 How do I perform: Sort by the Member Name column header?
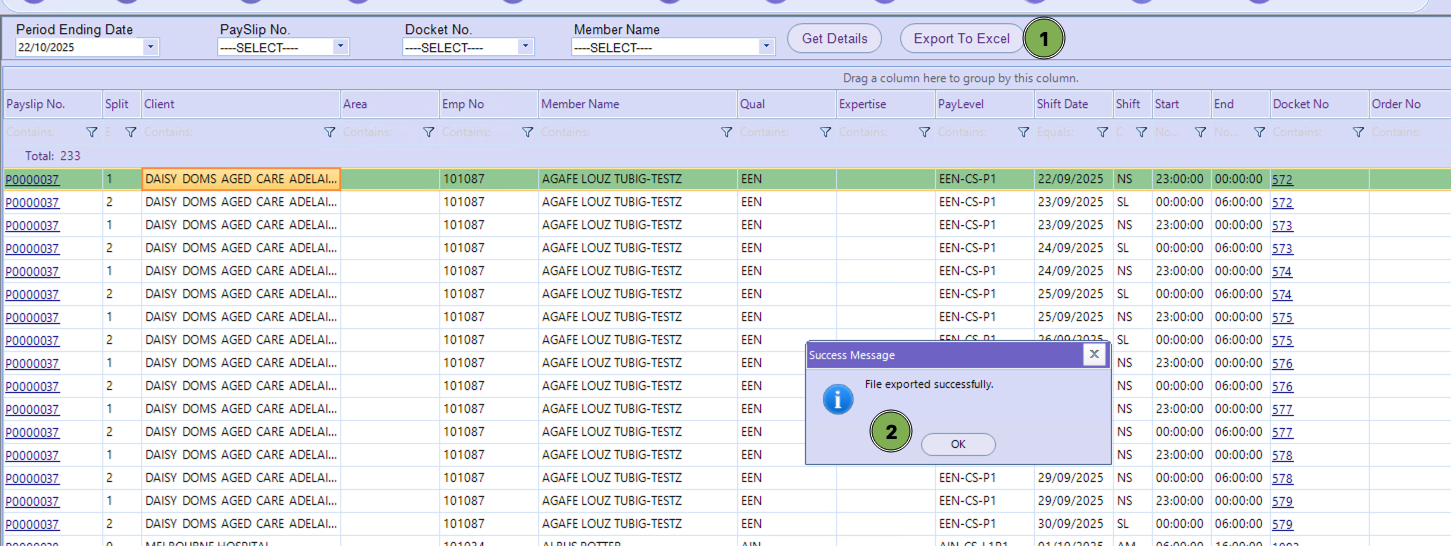(x=580, y=104)
